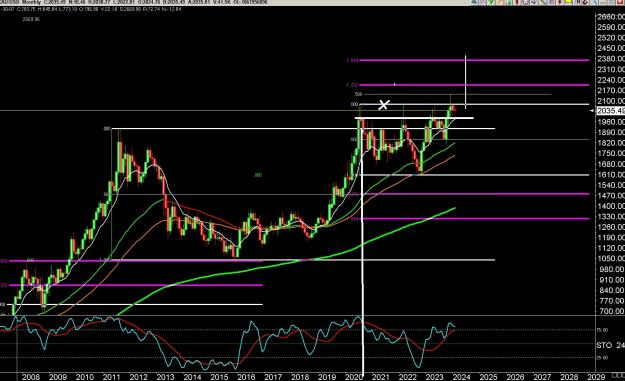The height and width of the screenshot is (381, 625).
Task: Click the 2013 label on time axis
Action: click(x=165, y=377)
